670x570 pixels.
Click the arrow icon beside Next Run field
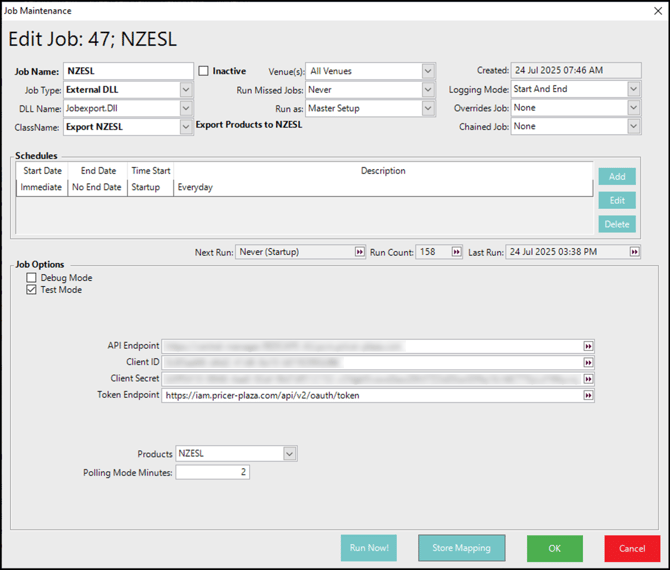[x=360, y=252]
